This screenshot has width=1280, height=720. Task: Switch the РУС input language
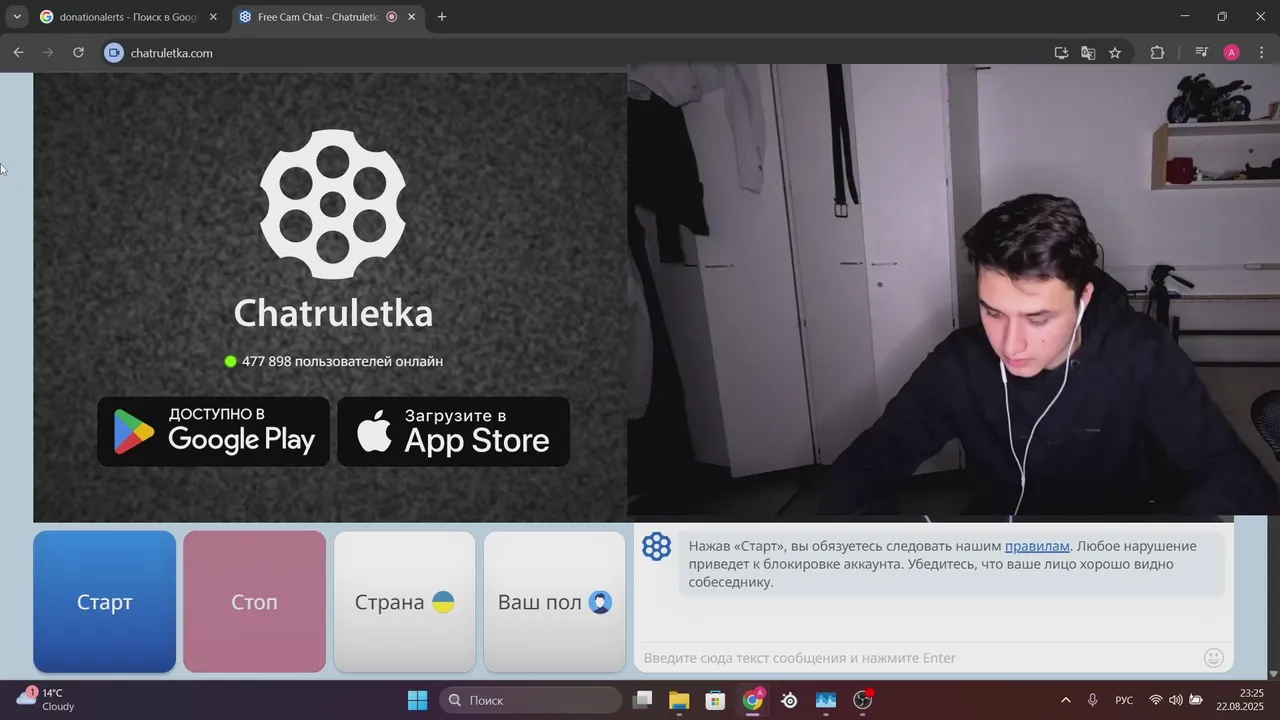click(1124, 700)
